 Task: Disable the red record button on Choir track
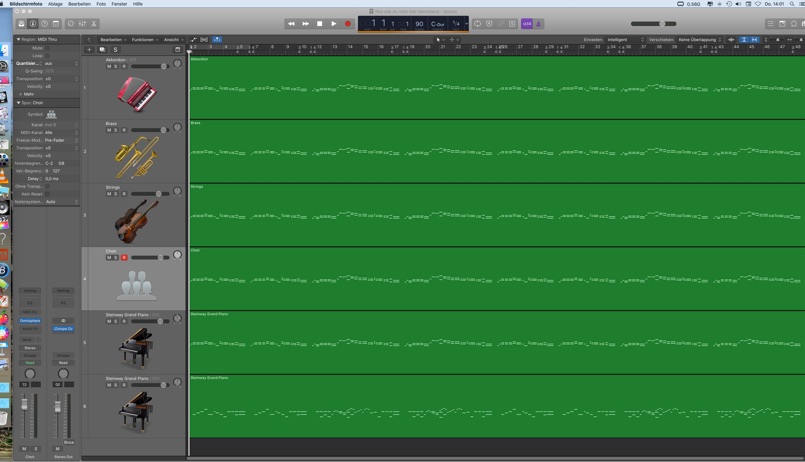pyautogui.click(x=124, y=257)
